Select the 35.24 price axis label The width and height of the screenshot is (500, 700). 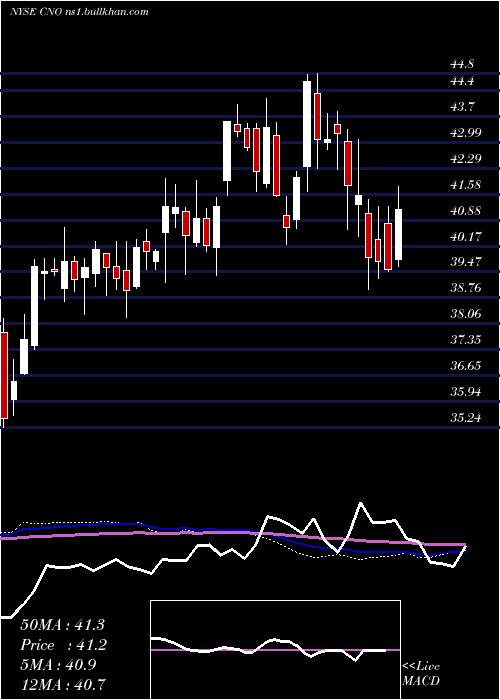[x=466, y=418]
